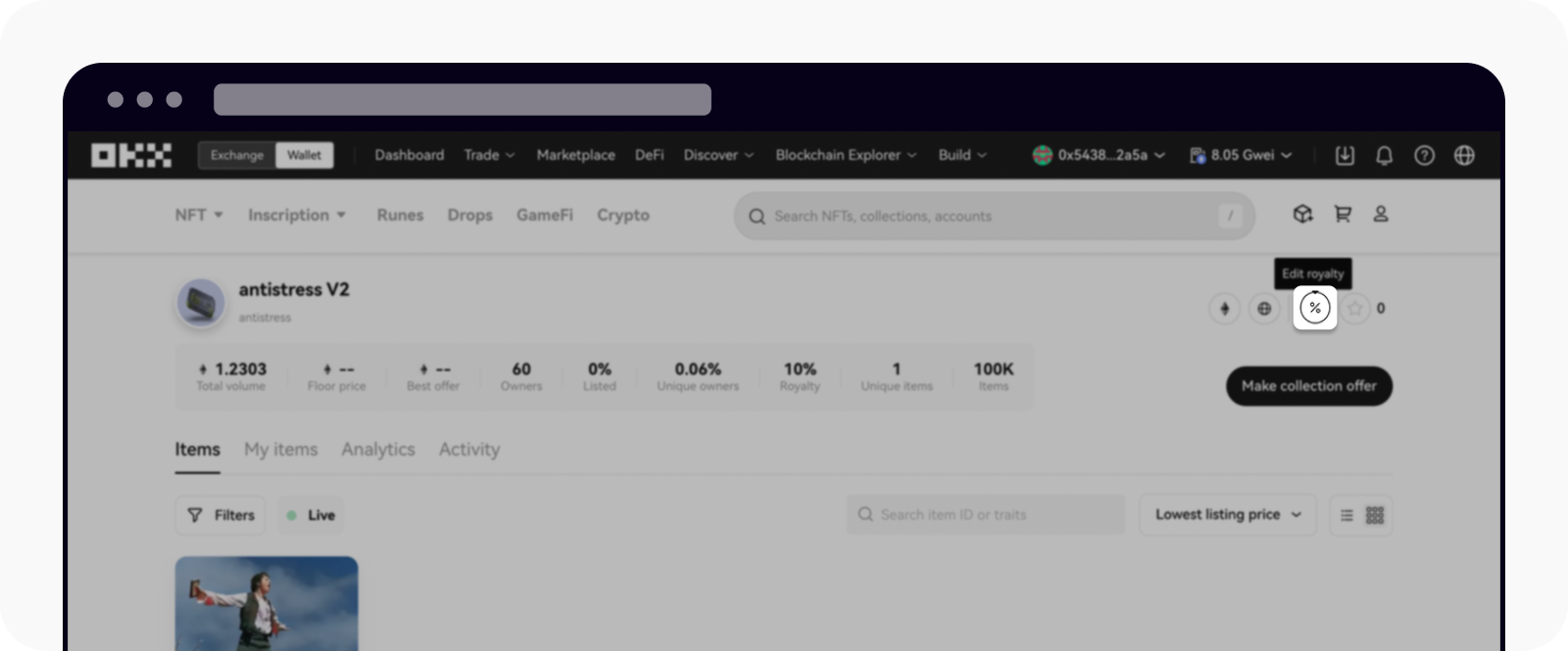The height and width of the screenshot is (651, 1568).
Task: Click the 1.2303 Total volume stat
Action: pyautogui.click(x=231, y=376)
